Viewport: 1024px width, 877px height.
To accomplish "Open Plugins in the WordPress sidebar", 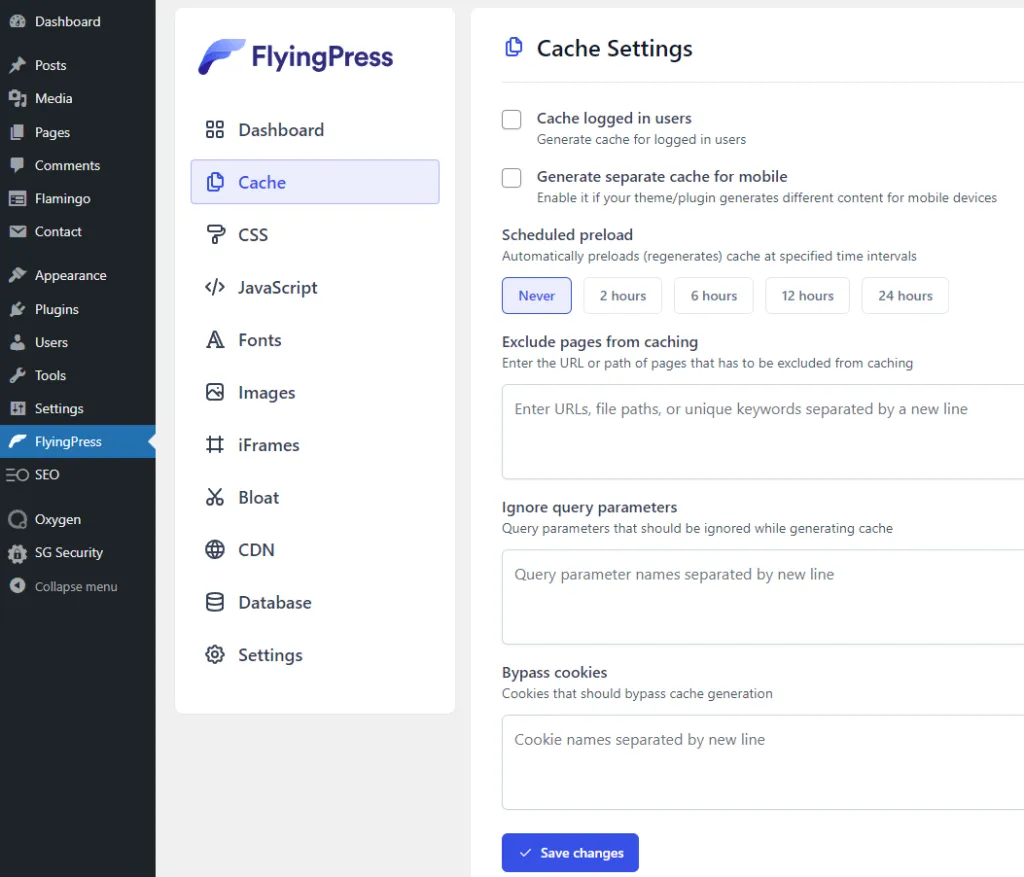I will (x=56, y=309).
